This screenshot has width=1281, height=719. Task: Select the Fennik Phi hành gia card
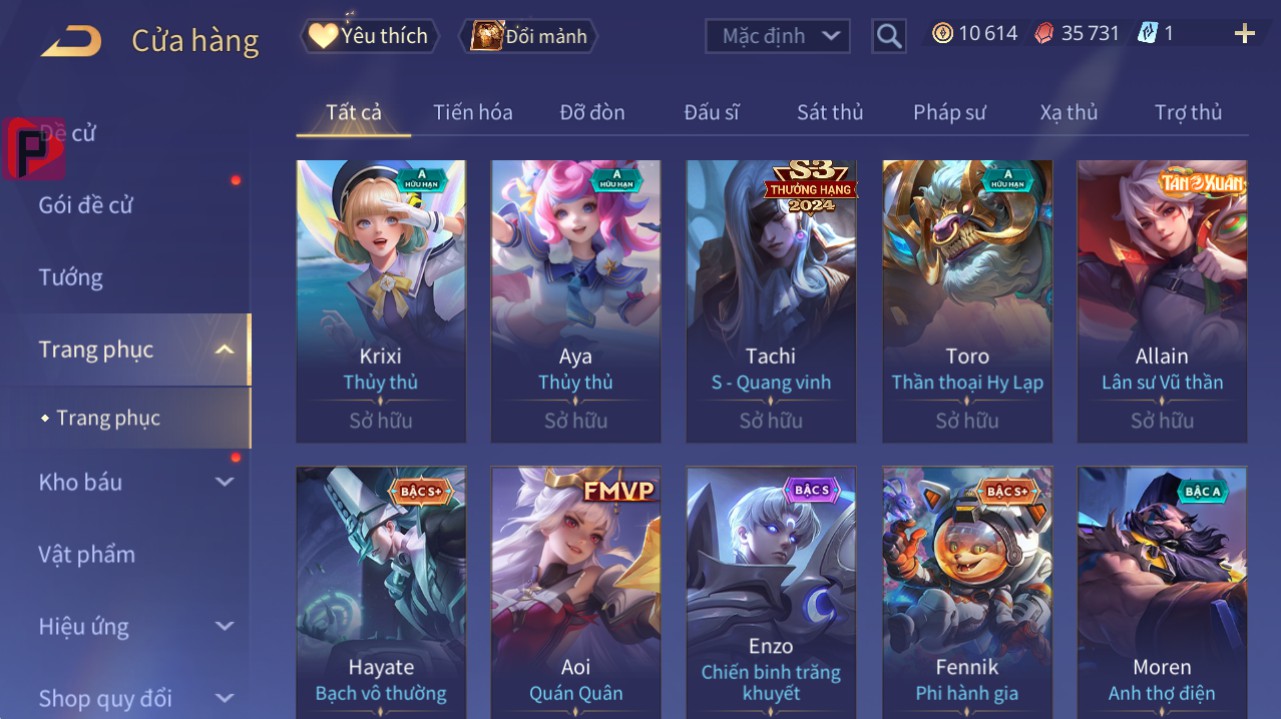tap(967, 592)
